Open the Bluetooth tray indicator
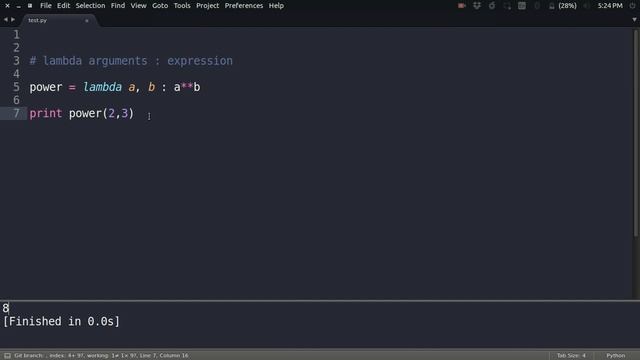This screenshot has width=640, height=360. click(537, 6)
